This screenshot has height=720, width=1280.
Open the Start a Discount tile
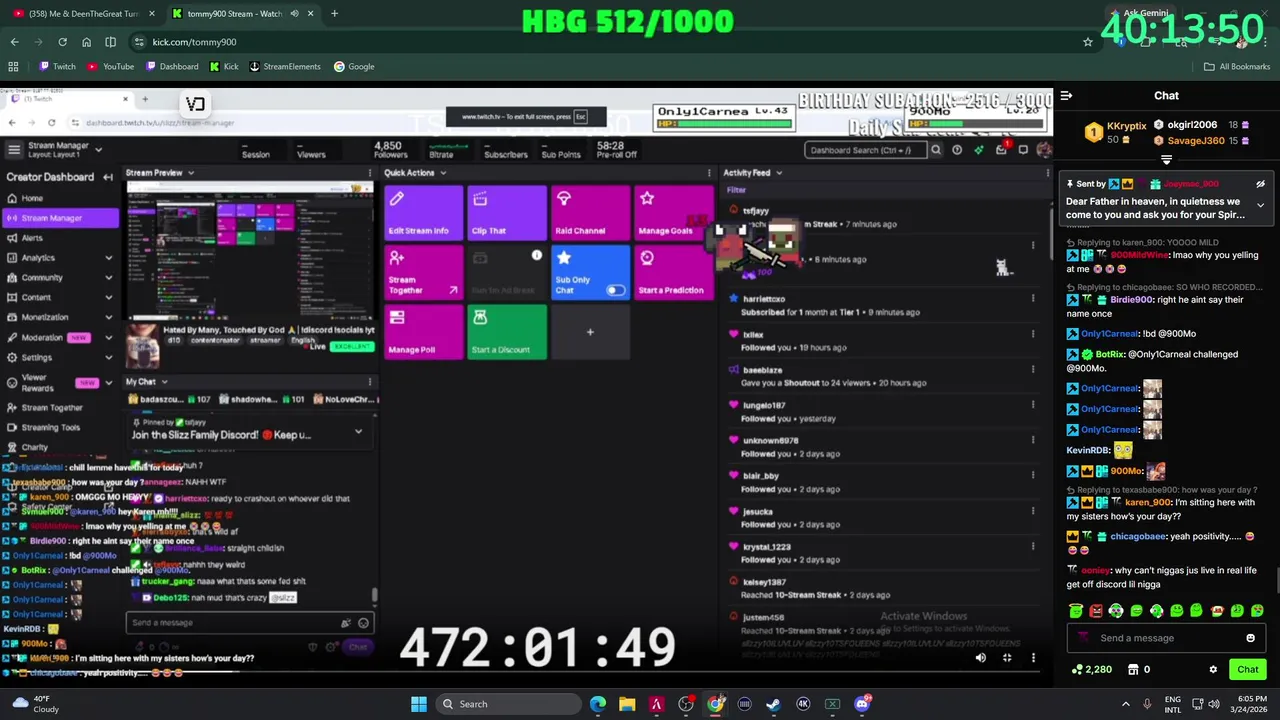click(x=507, y=332)
